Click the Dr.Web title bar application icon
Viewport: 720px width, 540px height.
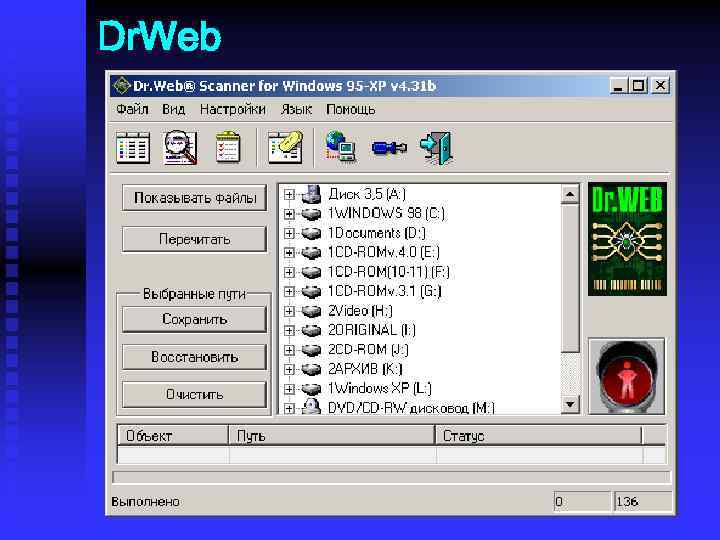tap(122, 85)
